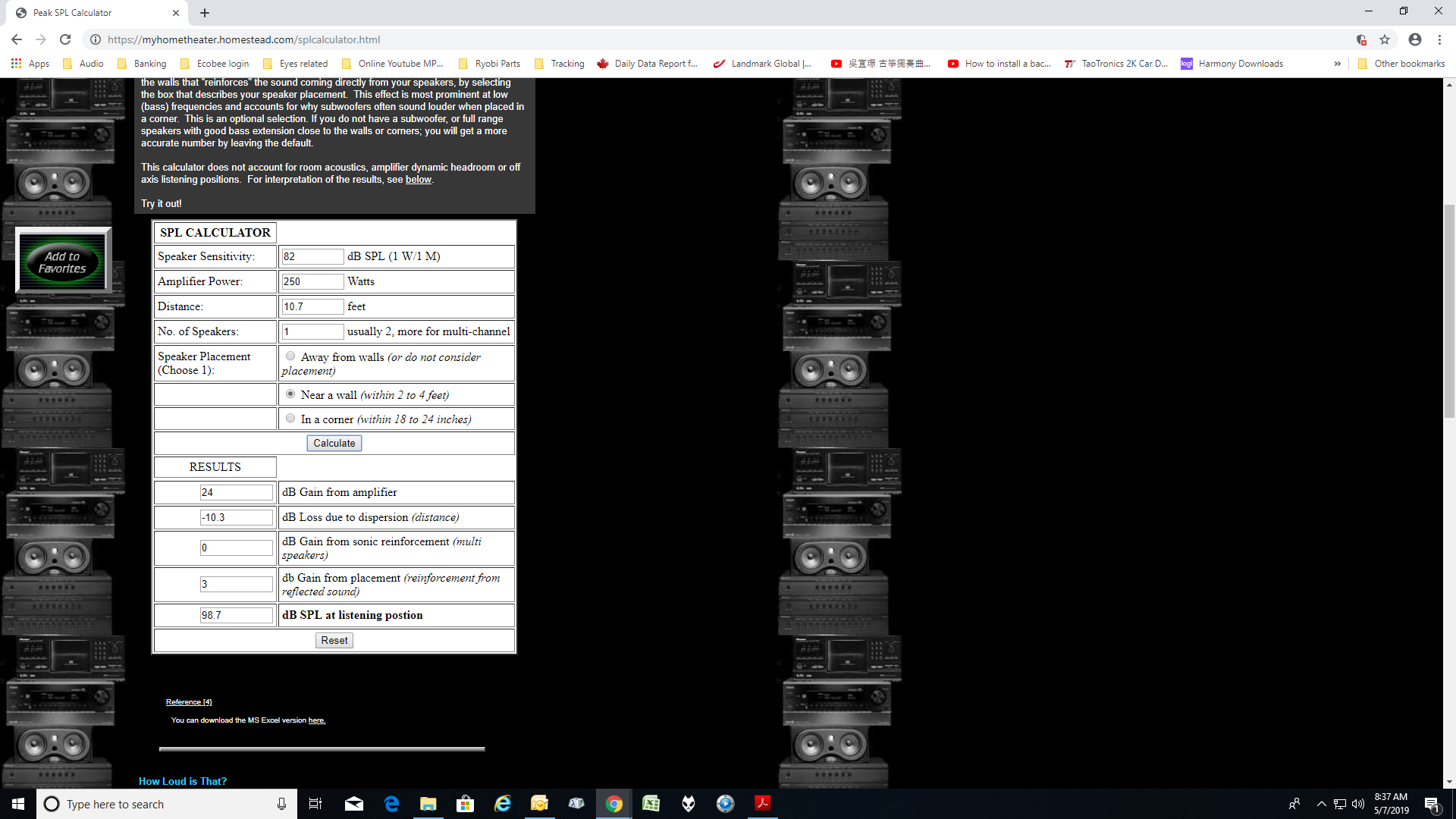The width and height of the screenshot is (1456, 819).
Task: Open the Chrome three-dot menu
Action: [1439, 39]
